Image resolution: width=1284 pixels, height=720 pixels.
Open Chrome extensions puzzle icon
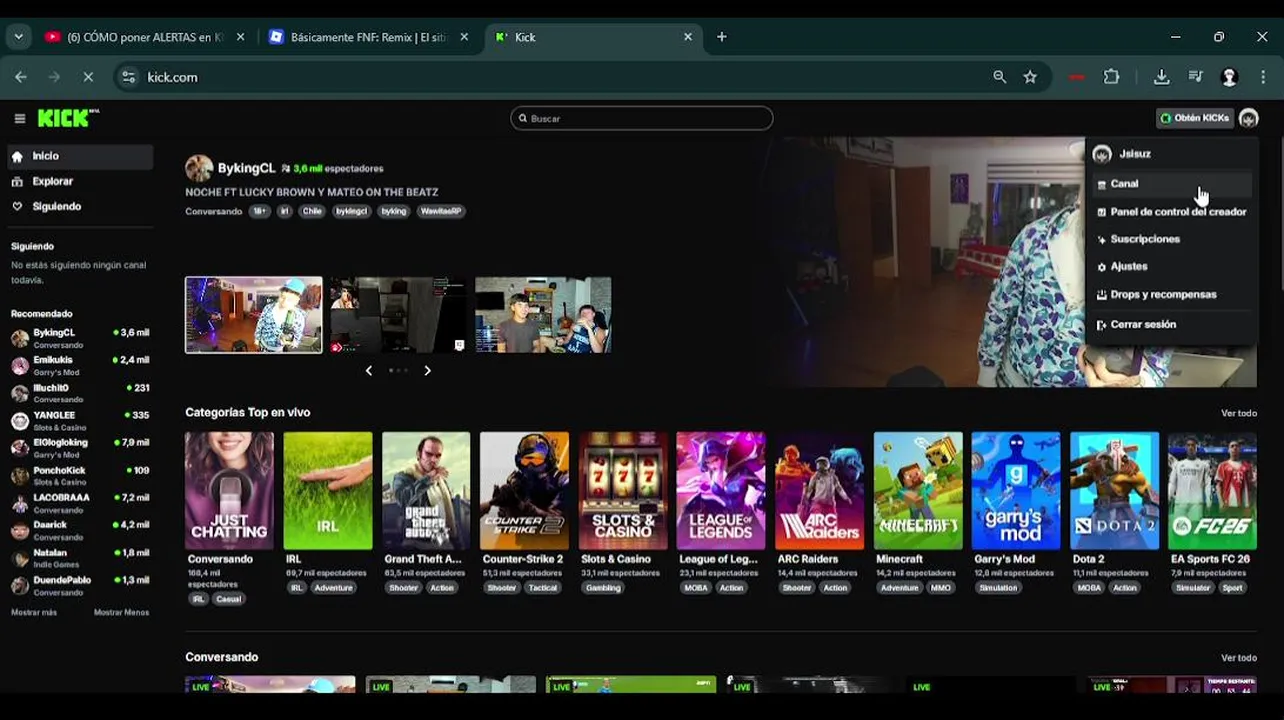(x=1111, y=77)
